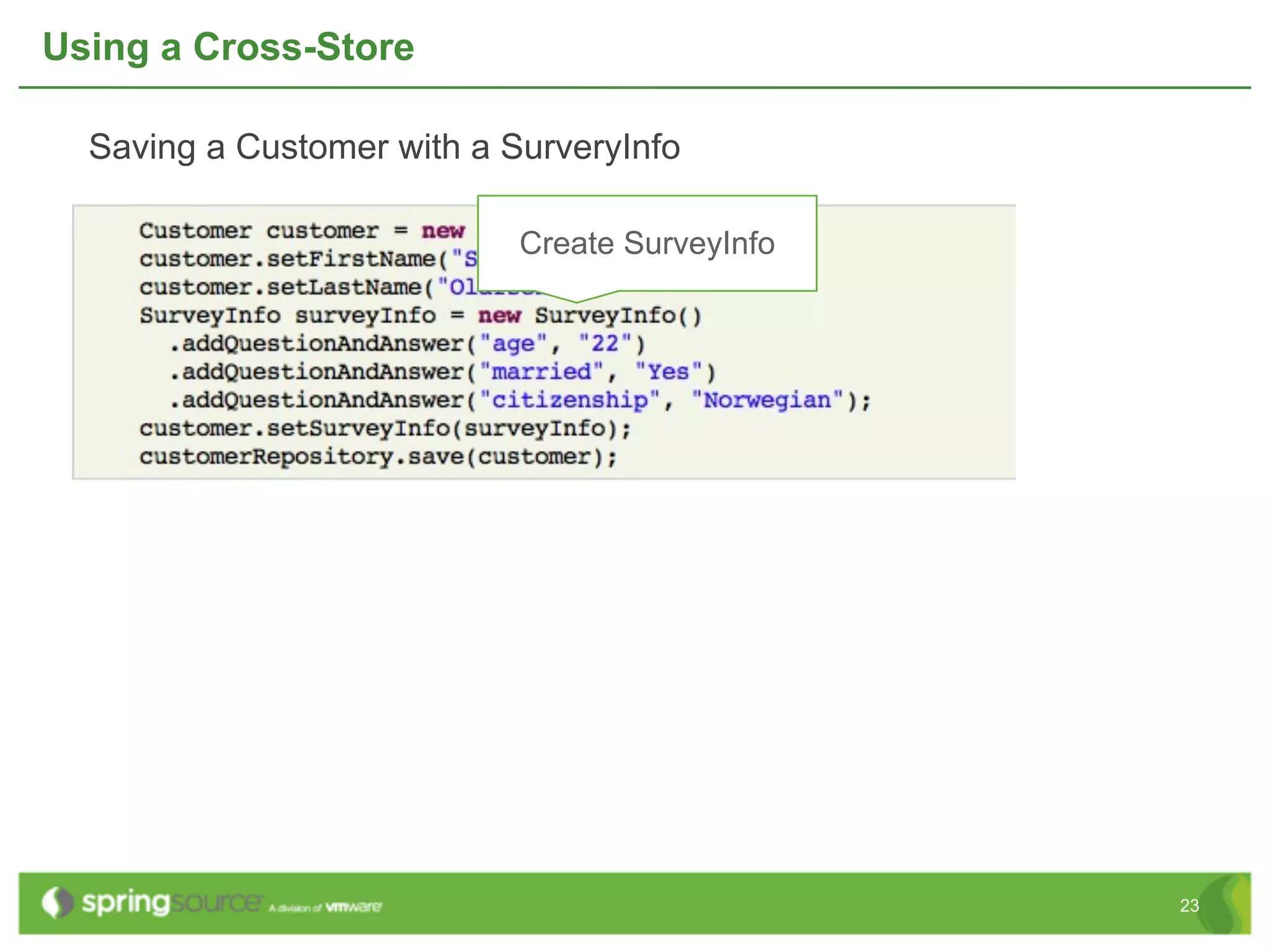Image resolution: width=1270 pixels, height=952 pixels.
Task: Click the addQuestionAndAnswer line with "married", "Yes"
Action: coord(443,372)
